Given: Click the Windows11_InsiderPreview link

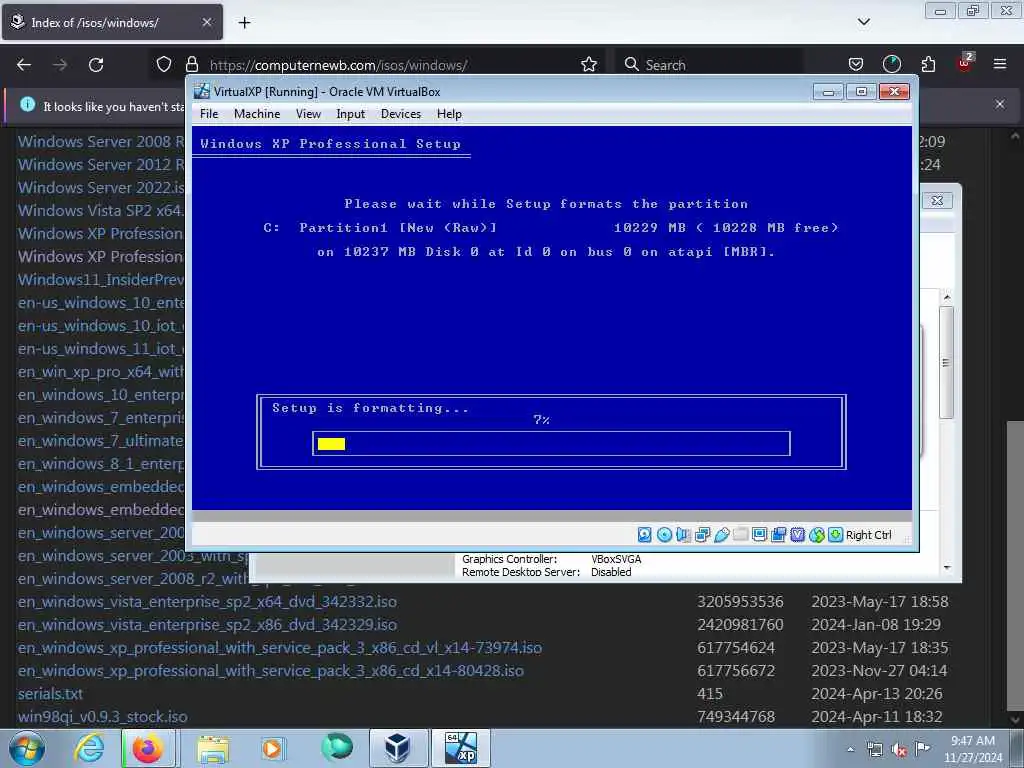Looking at the screenshot, I should [x=101, y=280].
